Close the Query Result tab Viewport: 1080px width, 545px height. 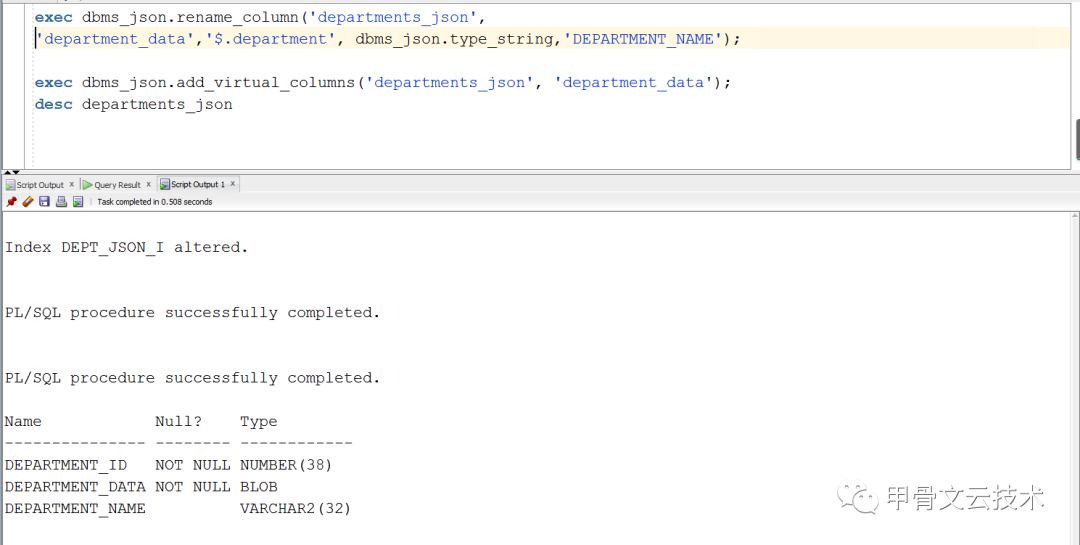pos(148,184)
